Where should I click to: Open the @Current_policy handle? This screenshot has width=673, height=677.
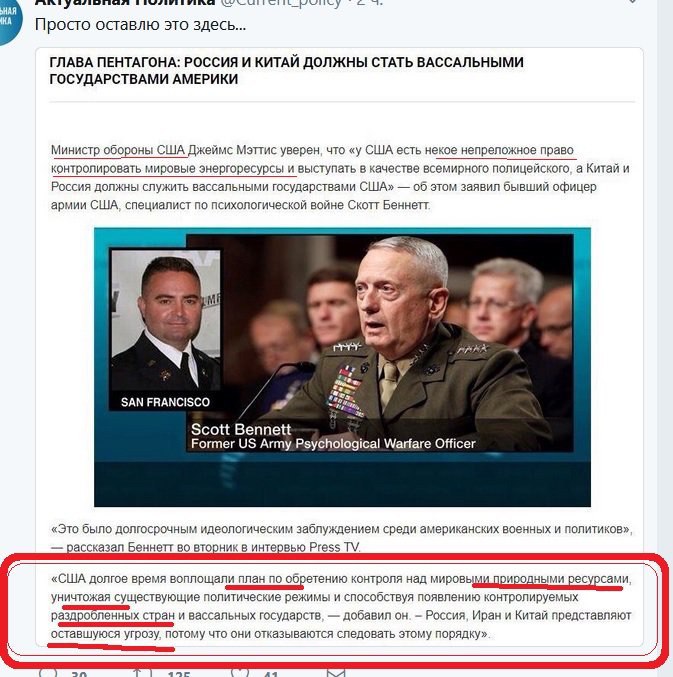click(x=281, y=3)
